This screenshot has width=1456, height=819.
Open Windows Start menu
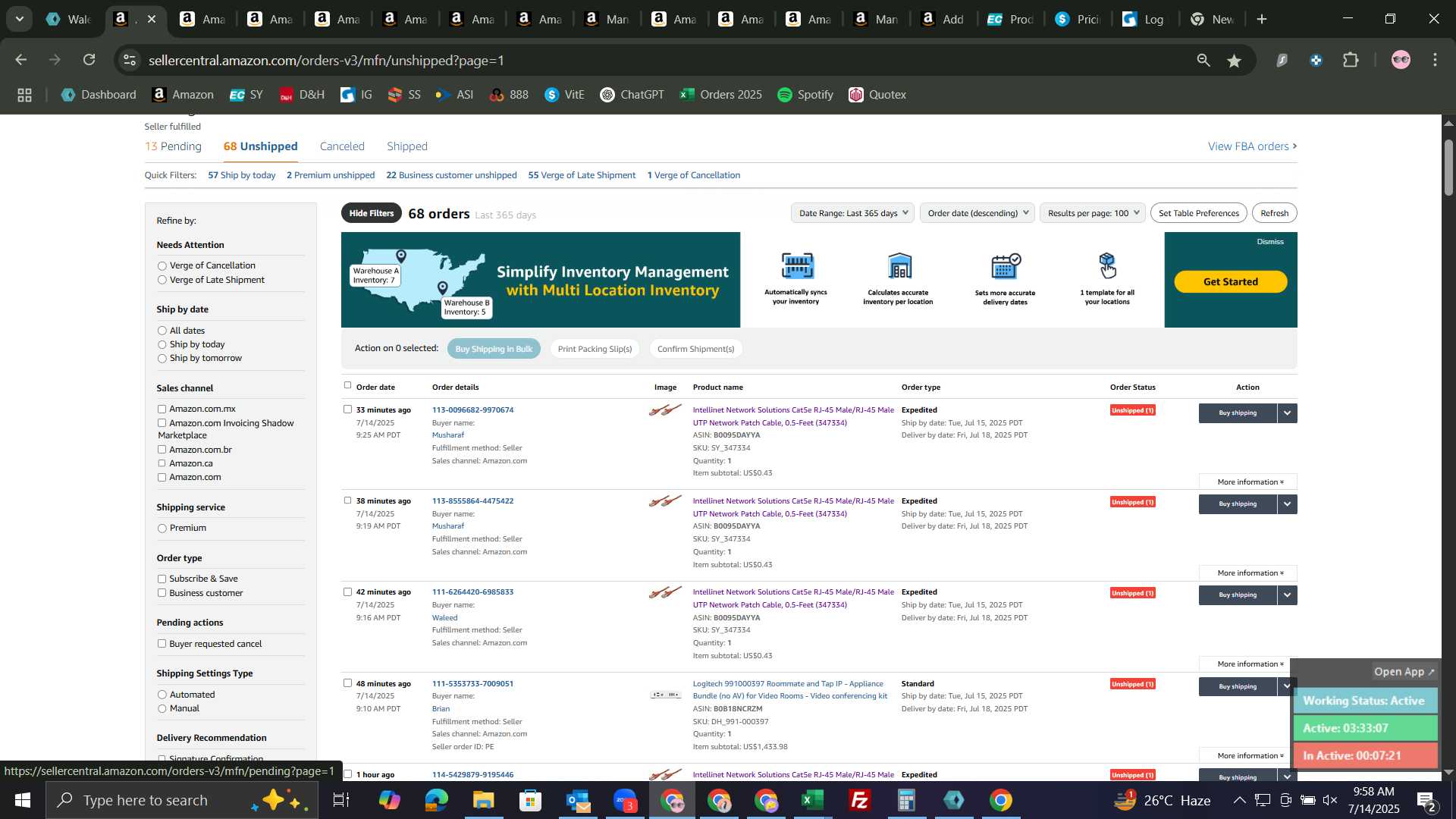point(22,800)
